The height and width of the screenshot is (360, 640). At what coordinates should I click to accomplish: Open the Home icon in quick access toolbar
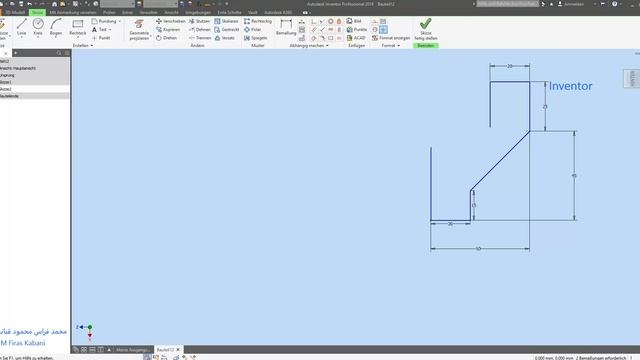tap(54, 4)
